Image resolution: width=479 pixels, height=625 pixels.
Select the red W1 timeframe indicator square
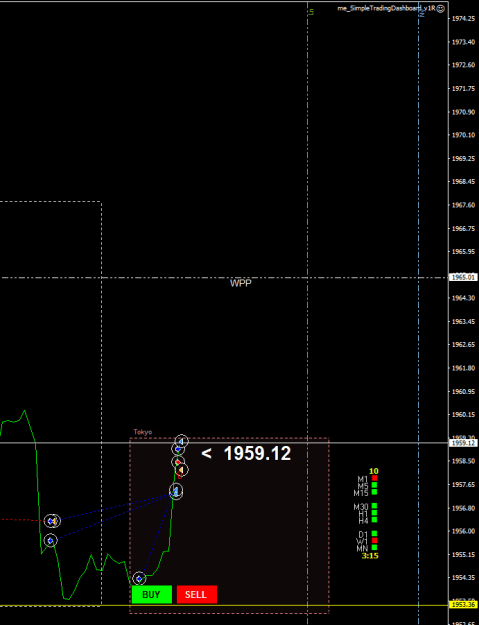pos(374,540)
